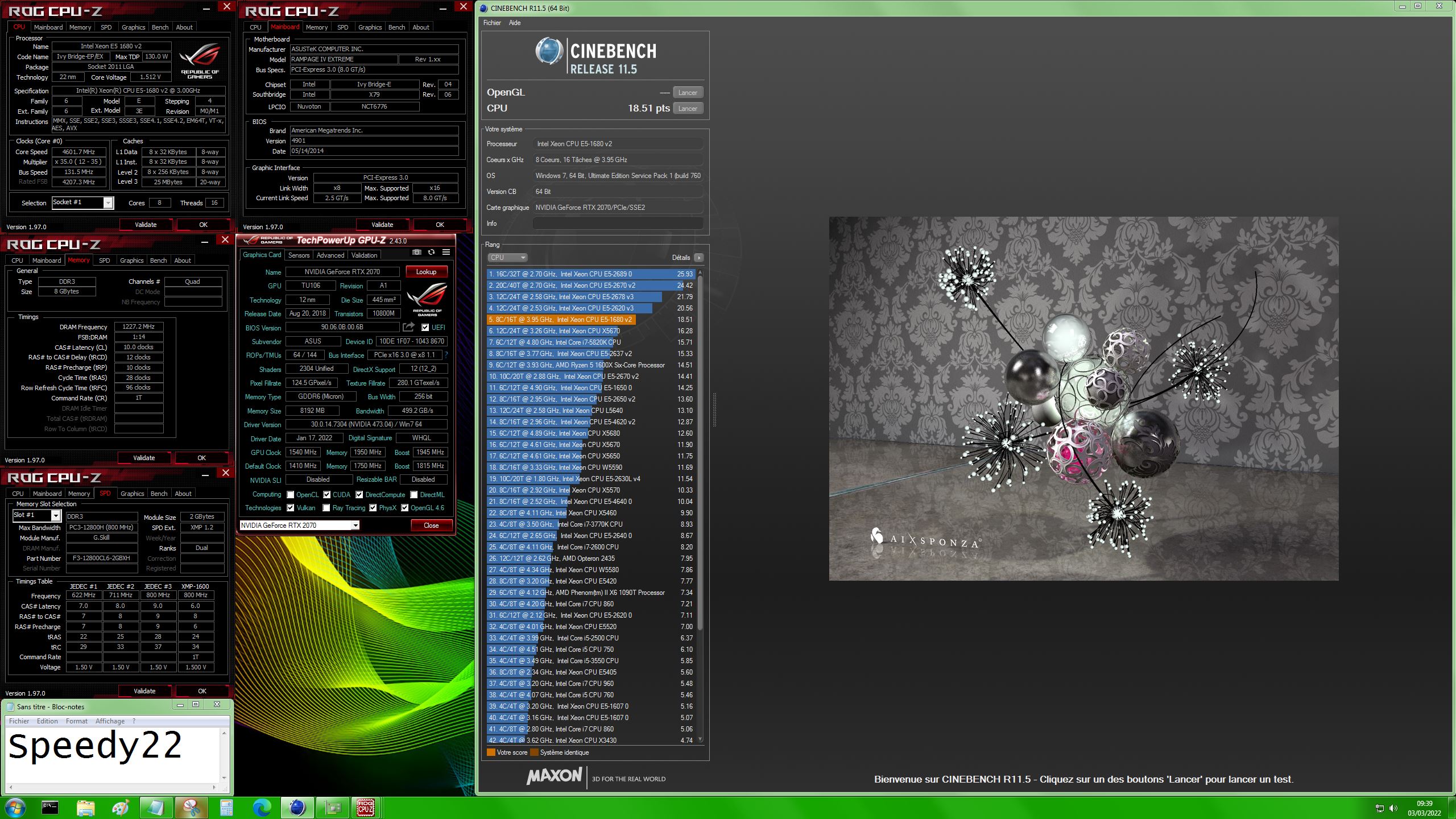Viewport: 1456px width, 819px height.
Task: Click Lancer button for CPU test
Action: coord(688,108)
